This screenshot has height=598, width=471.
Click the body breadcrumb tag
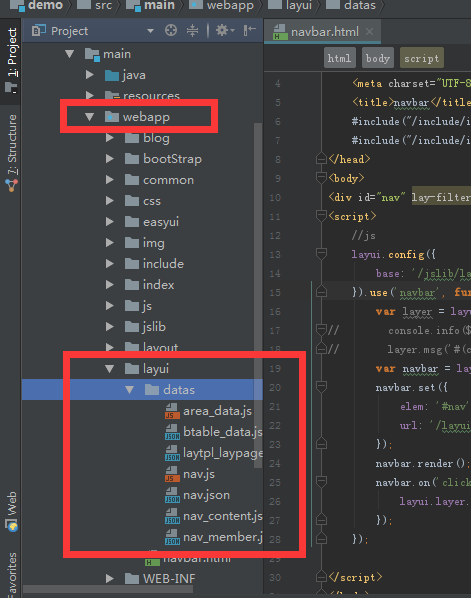(x=378, y=58)
